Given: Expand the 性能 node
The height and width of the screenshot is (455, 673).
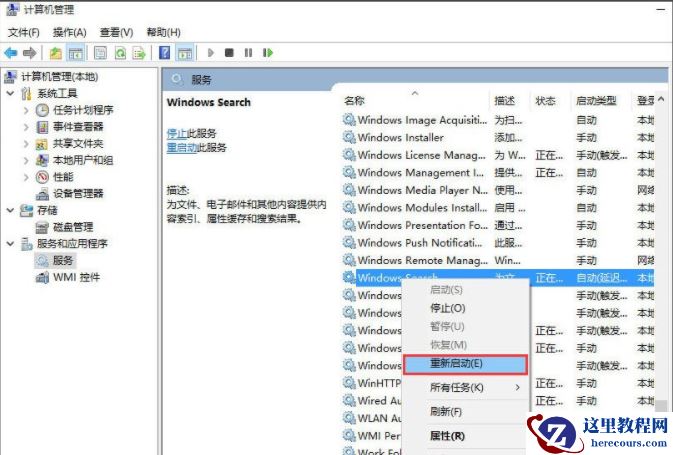Looking at the screenshot, I should (x=26, y=177).
